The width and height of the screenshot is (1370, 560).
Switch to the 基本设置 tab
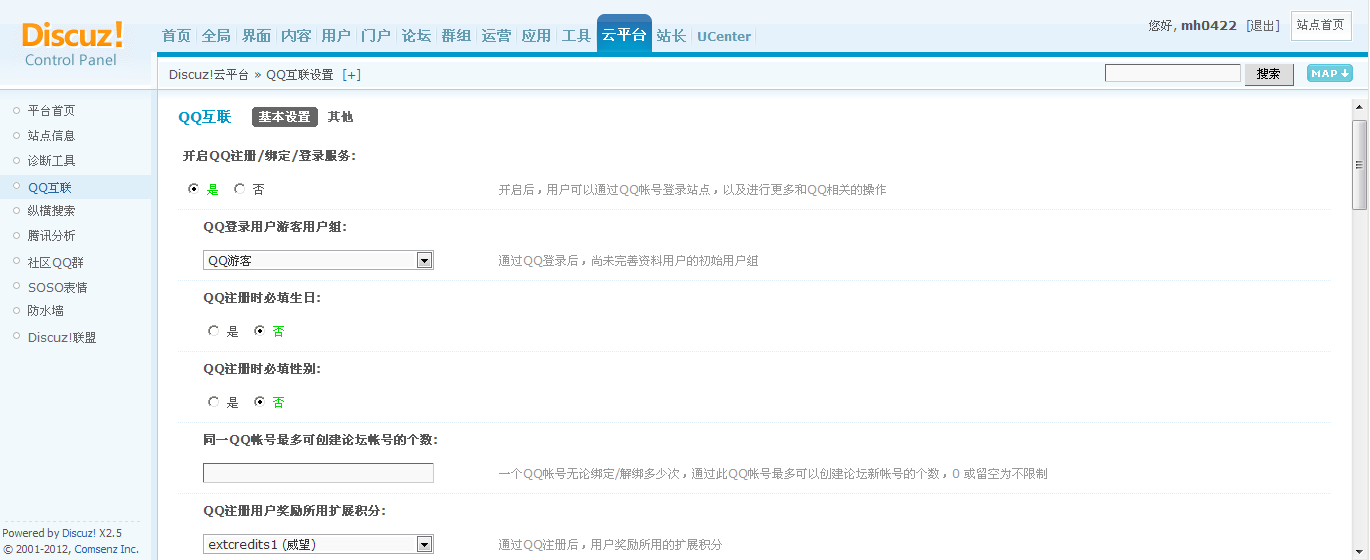[285, 117]
